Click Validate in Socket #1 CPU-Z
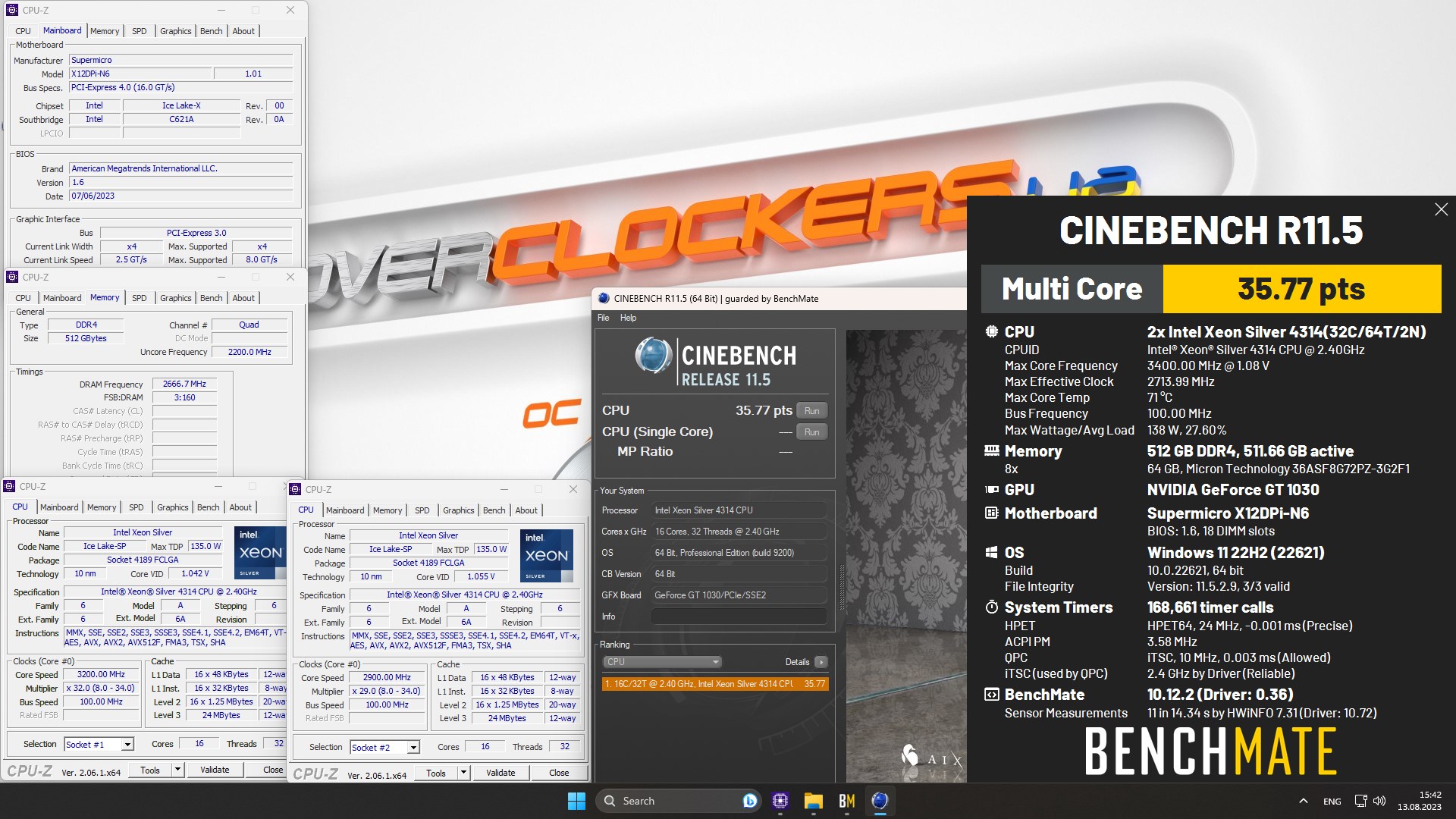This screenshot has height=819, width=1456. 215,770
